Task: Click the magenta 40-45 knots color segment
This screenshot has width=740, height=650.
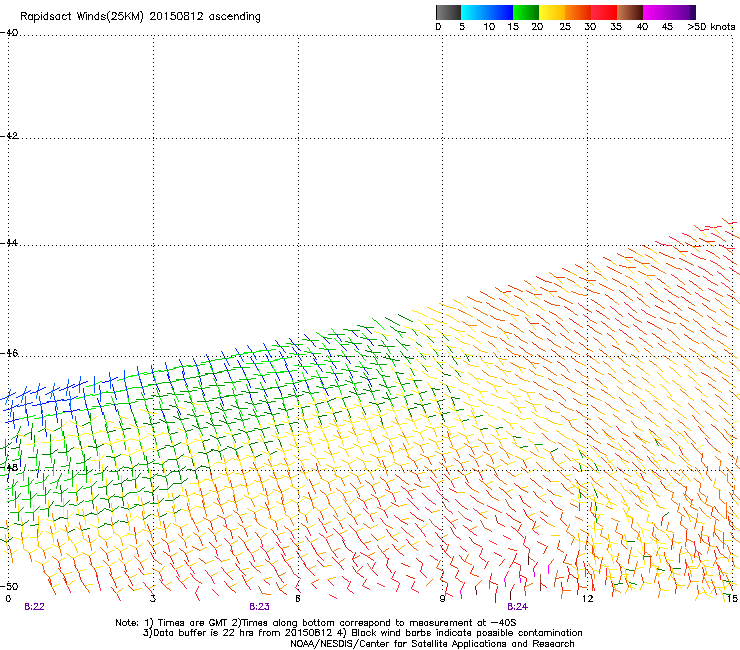Action: pos(656,12)
